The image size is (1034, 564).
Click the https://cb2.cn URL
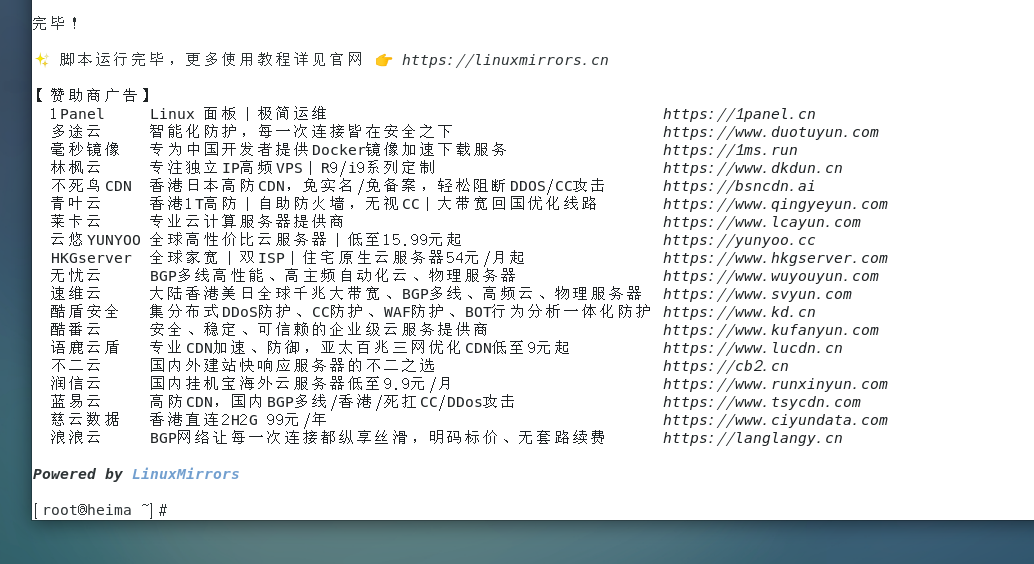tap(725, 366)
